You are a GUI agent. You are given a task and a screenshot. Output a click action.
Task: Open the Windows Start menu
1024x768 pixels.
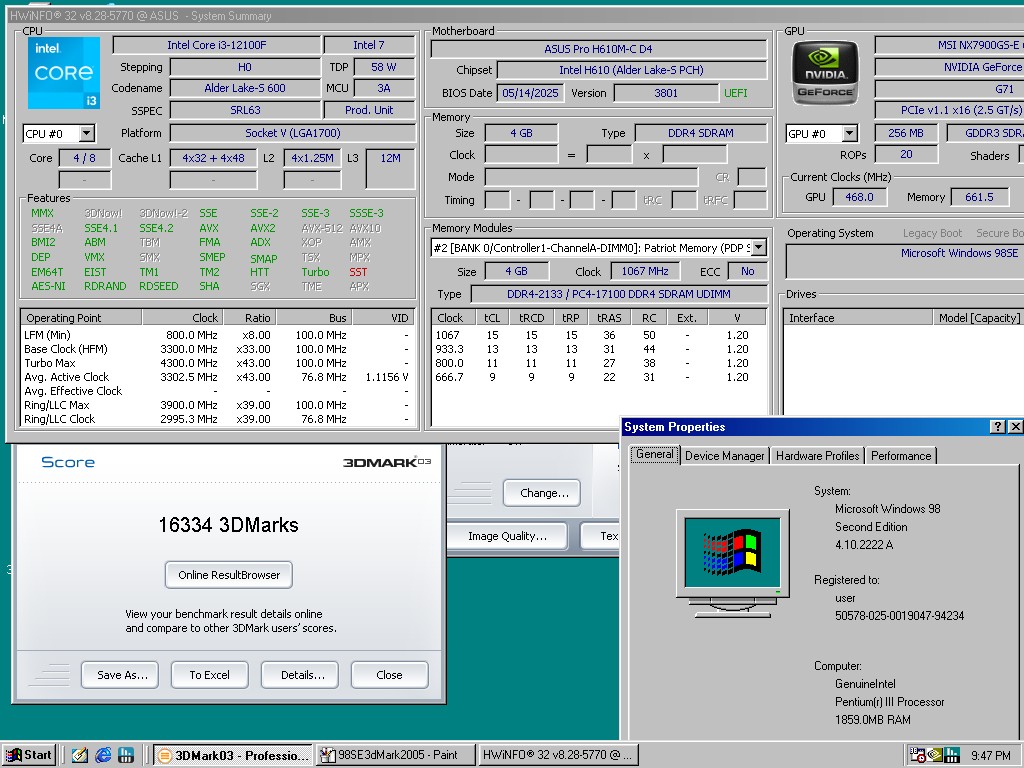point(29,755)
